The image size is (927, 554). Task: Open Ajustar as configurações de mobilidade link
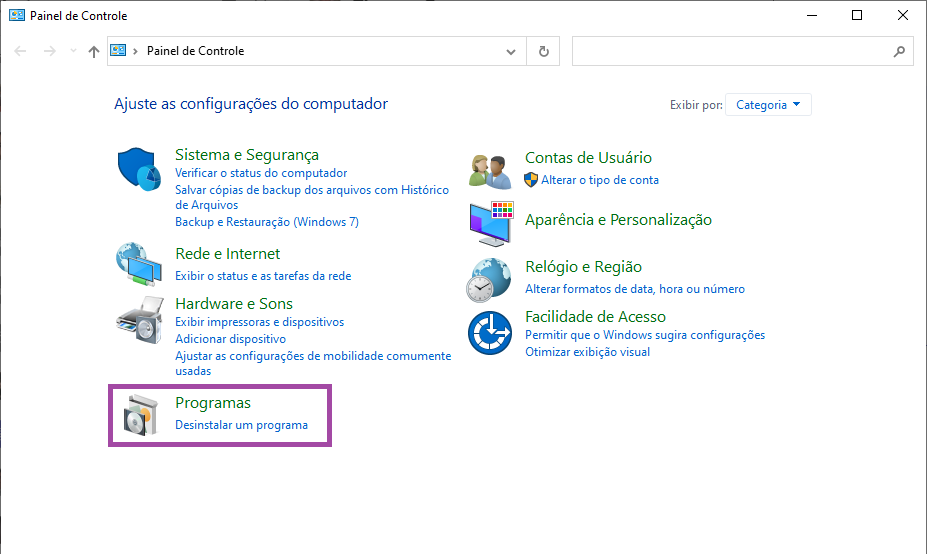pos(313,364)
